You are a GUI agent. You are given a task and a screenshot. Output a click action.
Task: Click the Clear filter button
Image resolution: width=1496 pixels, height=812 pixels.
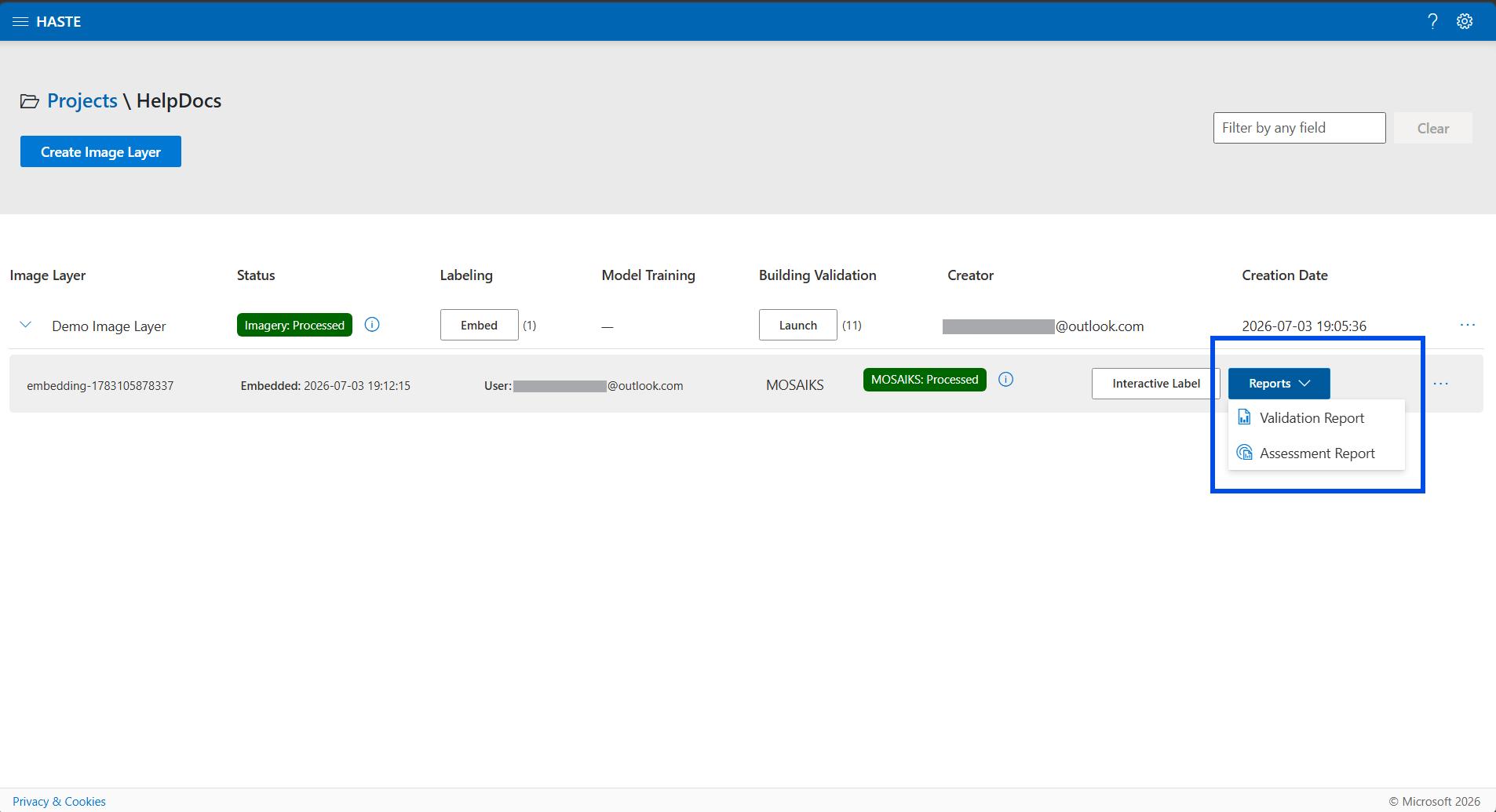[1432, 128]
